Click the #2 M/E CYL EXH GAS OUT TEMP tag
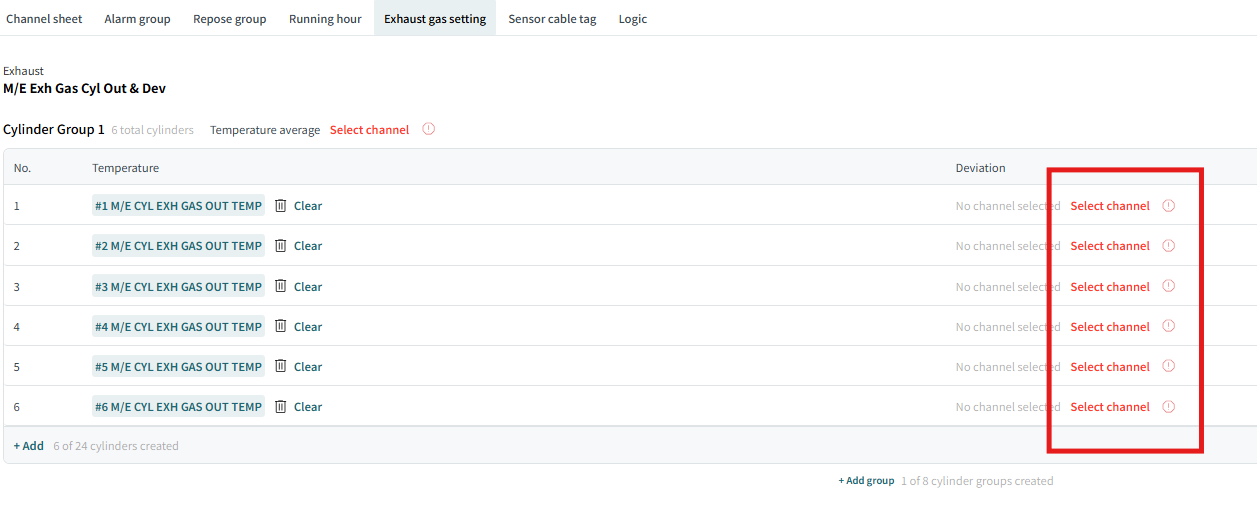Viewport: 1257px width, 527px height. [x=178, y=246]
